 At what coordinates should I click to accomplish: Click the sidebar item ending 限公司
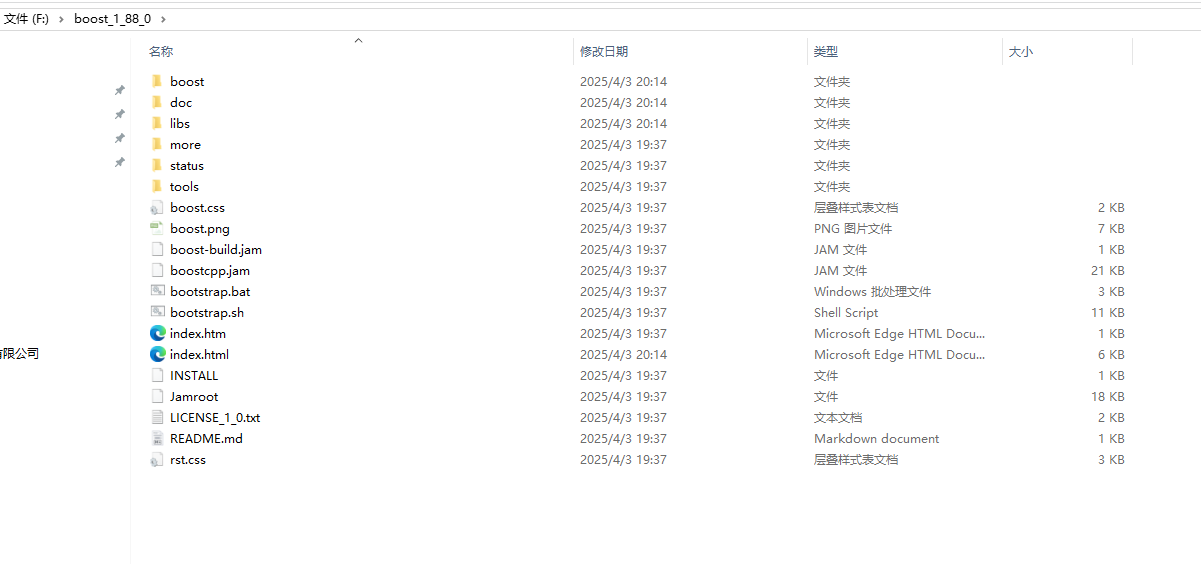click(20, 354)
